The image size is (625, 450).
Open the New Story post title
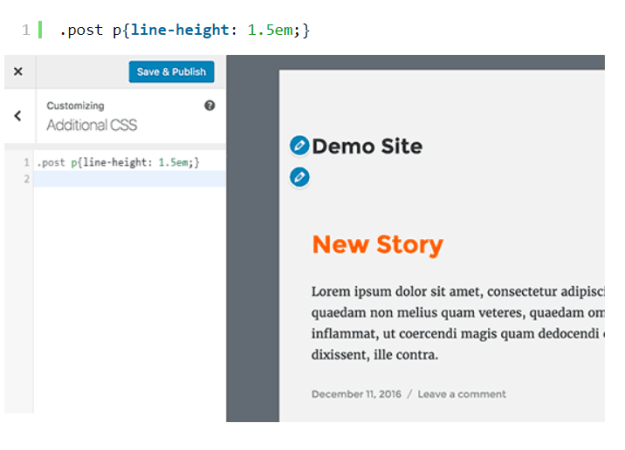coord(377,244)
